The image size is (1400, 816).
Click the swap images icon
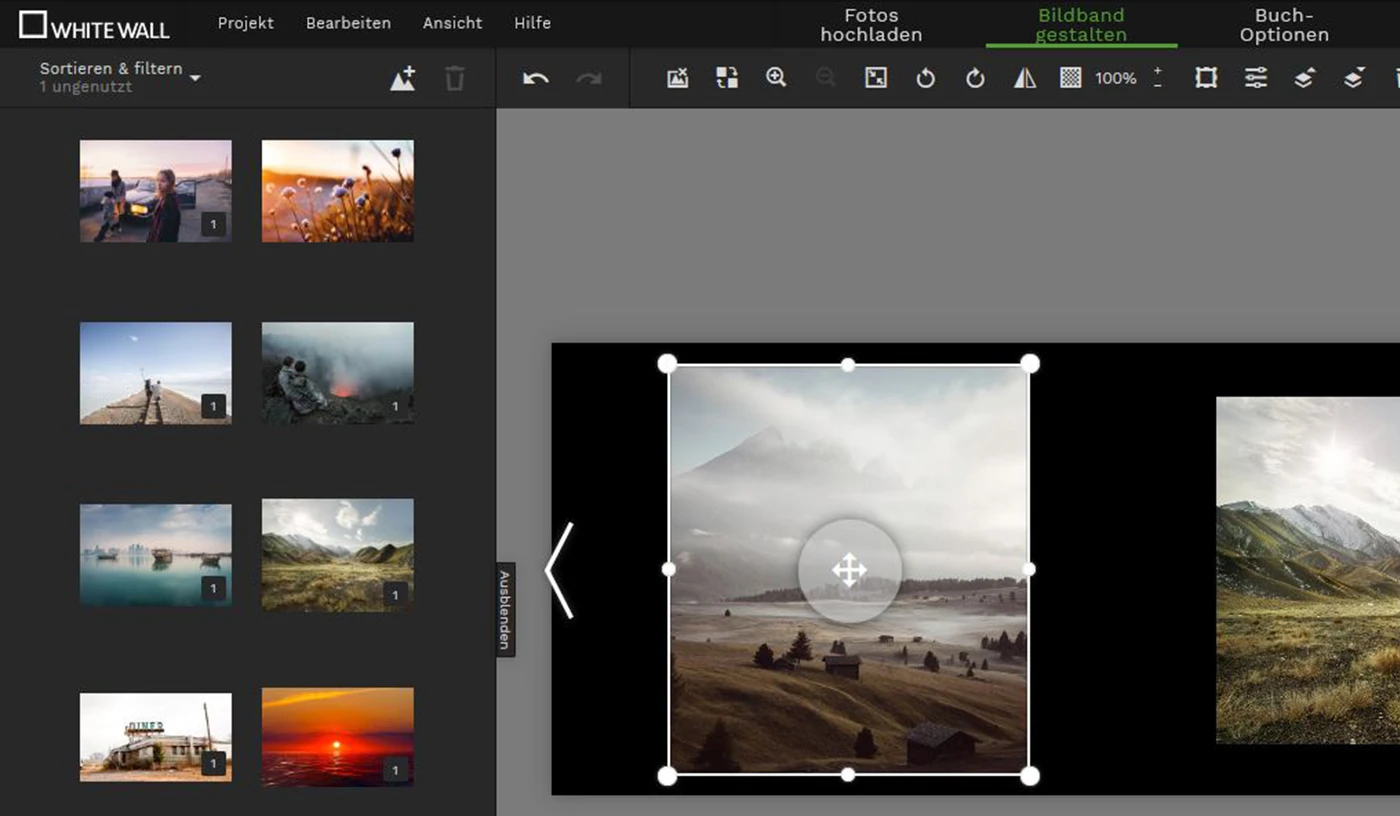point(727,78)
